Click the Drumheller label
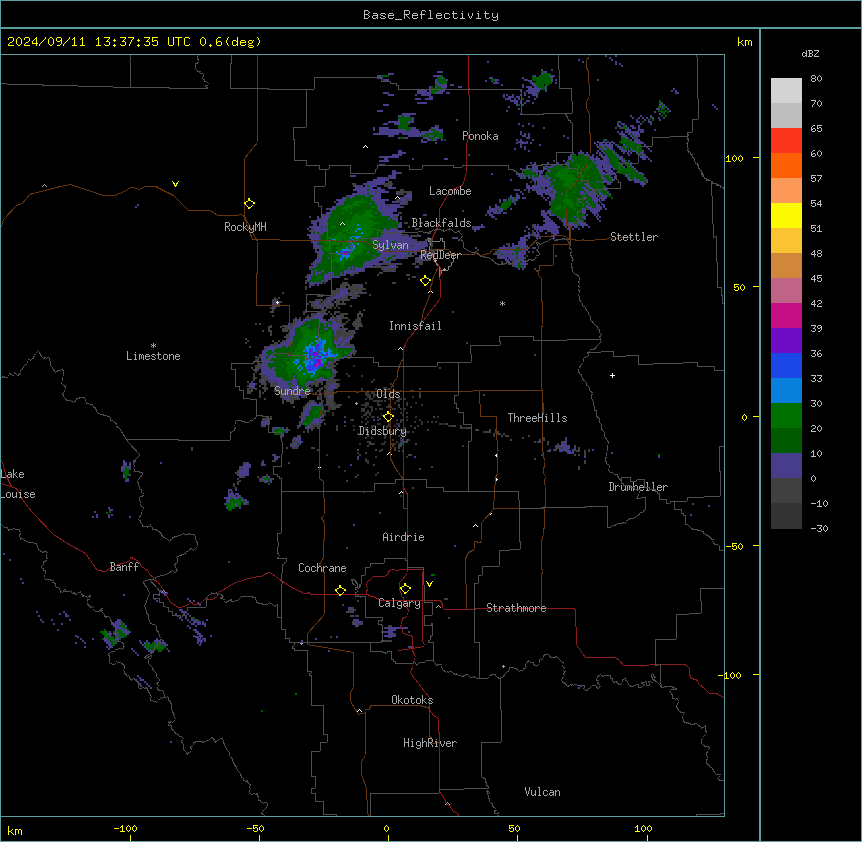Image resolution: width=862 pixels, height=842 pixels. [x=638, y=487]
